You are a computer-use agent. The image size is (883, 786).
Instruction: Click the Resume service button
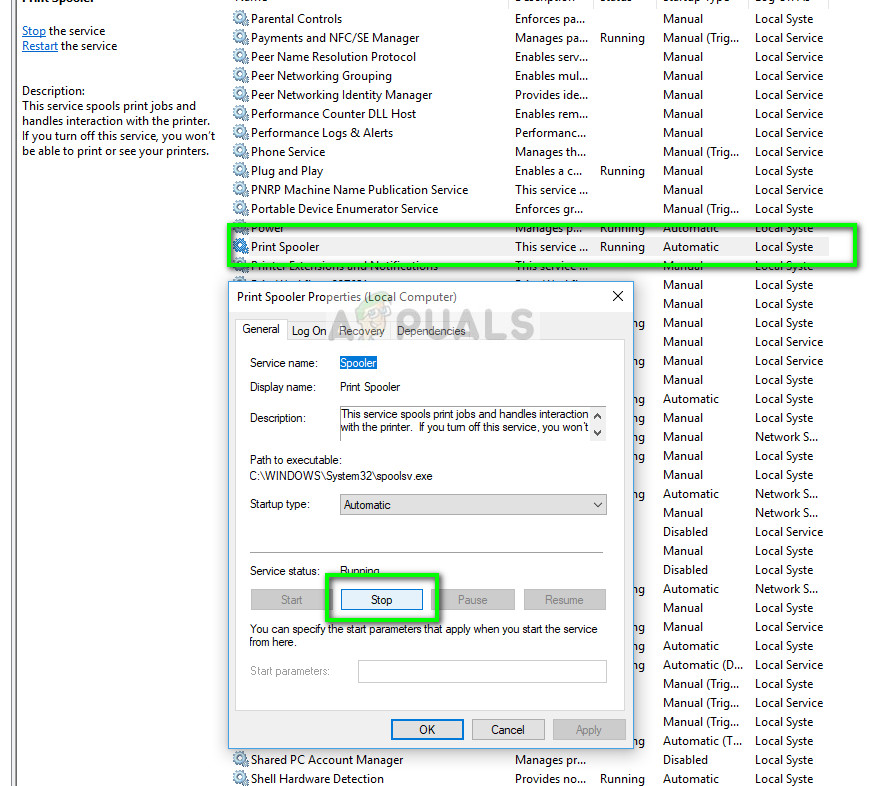564,600
